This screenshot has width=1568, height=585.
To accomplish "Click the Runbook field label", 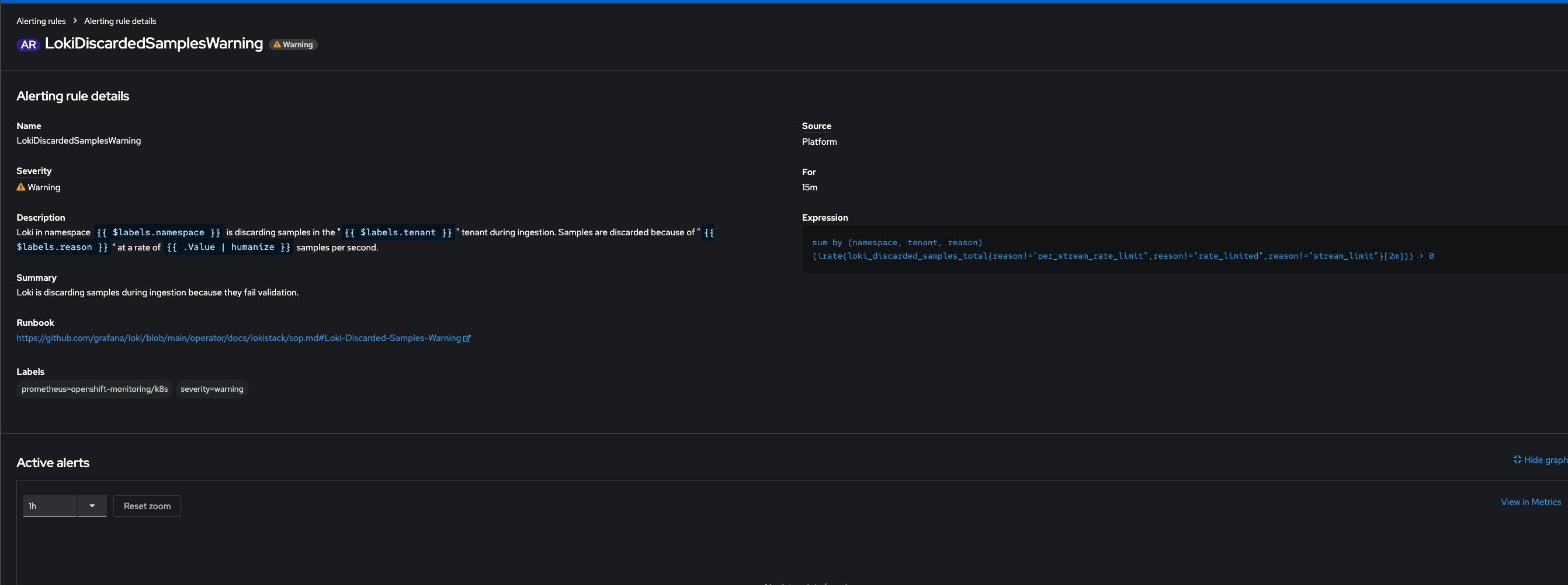I will tap(35, 323).
